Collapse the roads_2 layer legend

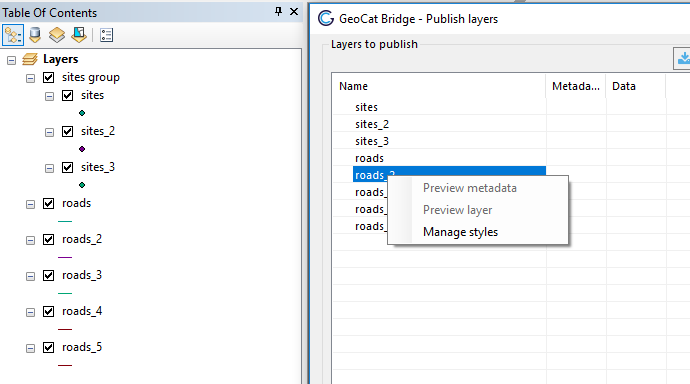tap(30, 241)
